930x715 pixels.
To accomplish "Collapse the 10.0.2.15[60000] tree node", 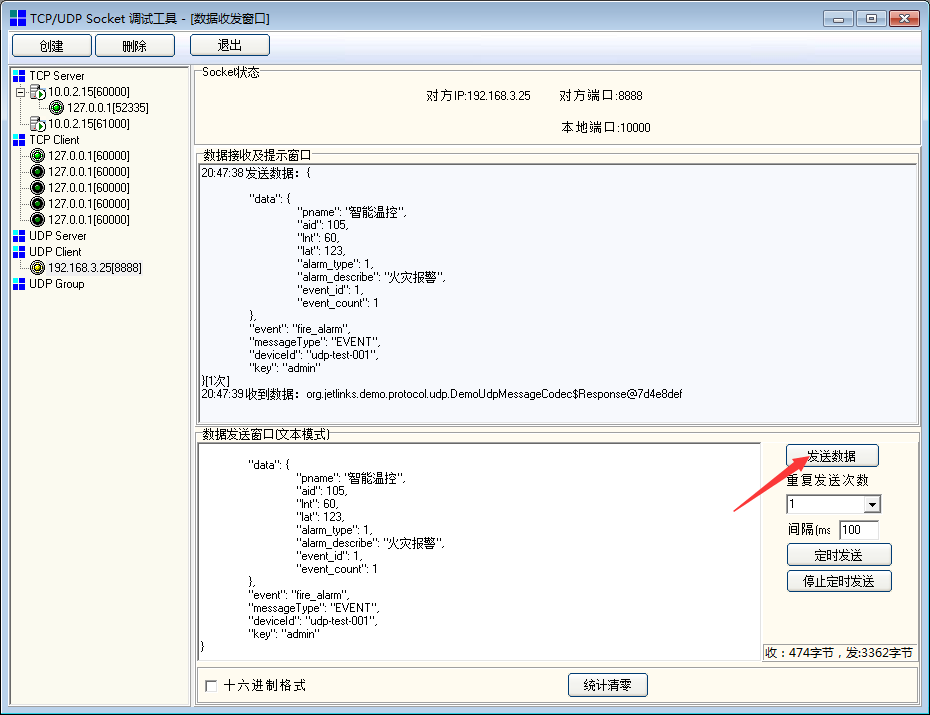I will point(20,92).
